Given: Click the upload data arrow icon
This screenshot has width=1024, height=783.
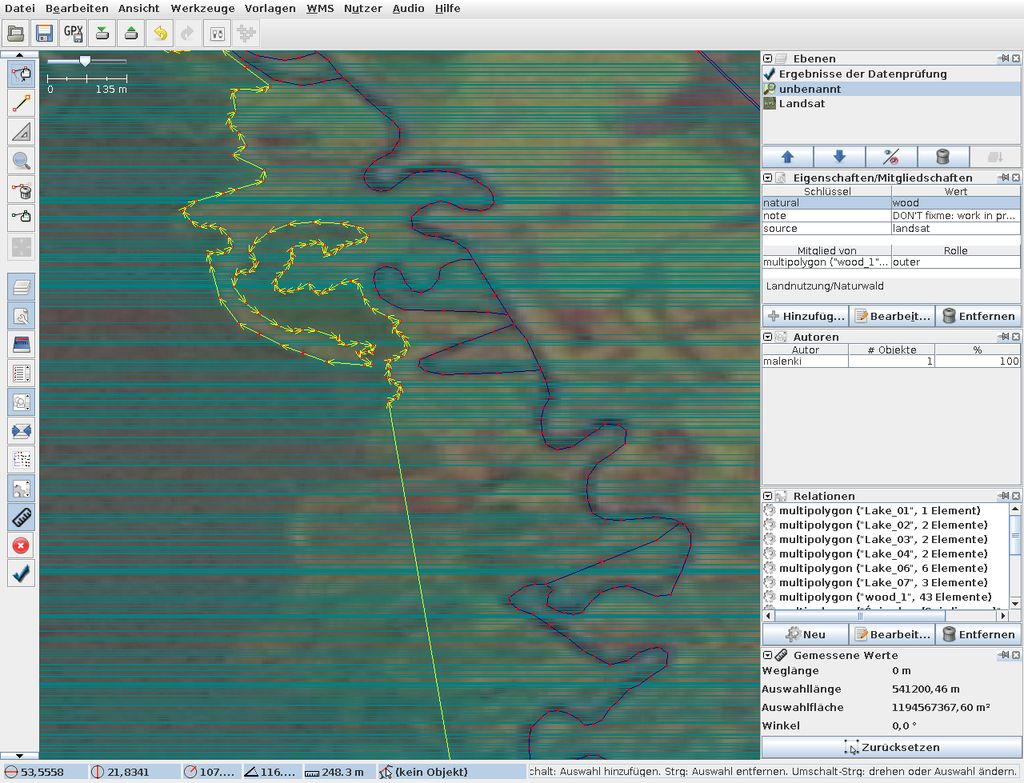Looking at the screenshot, I should coord(131,33).
